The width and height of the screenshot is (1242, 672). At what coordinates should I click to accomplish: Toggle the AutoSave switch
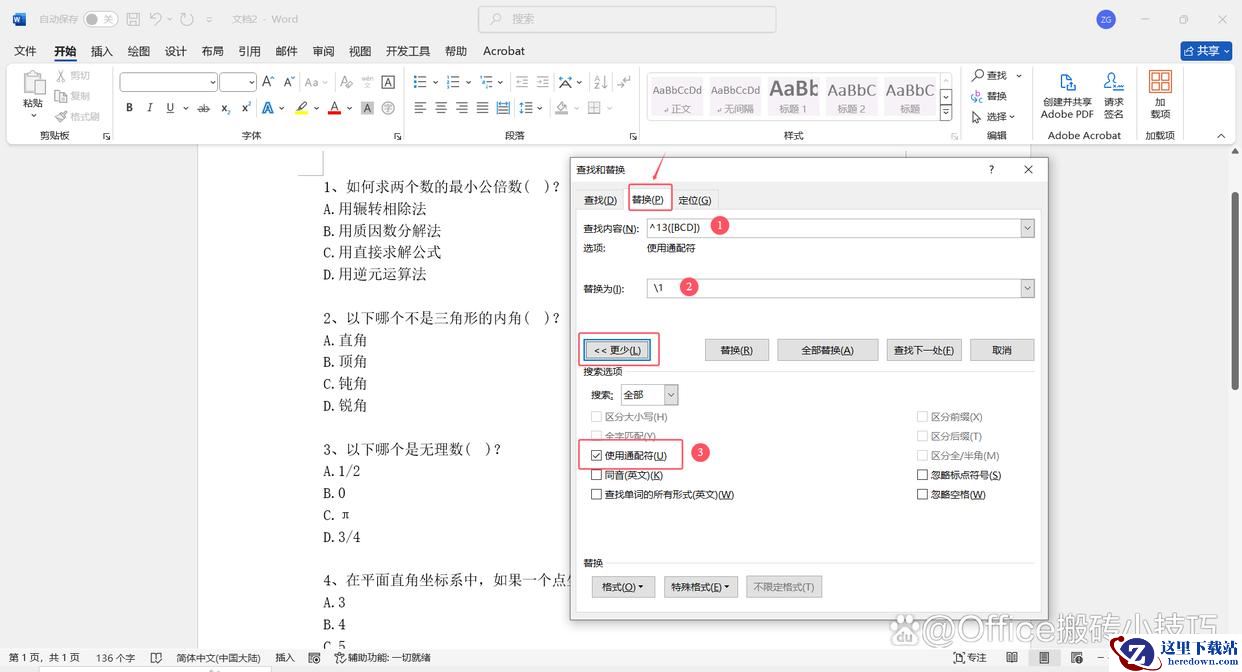[99, 19]
